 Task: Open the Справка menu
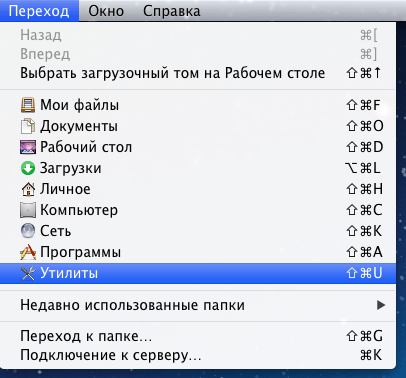coord(172,11)
